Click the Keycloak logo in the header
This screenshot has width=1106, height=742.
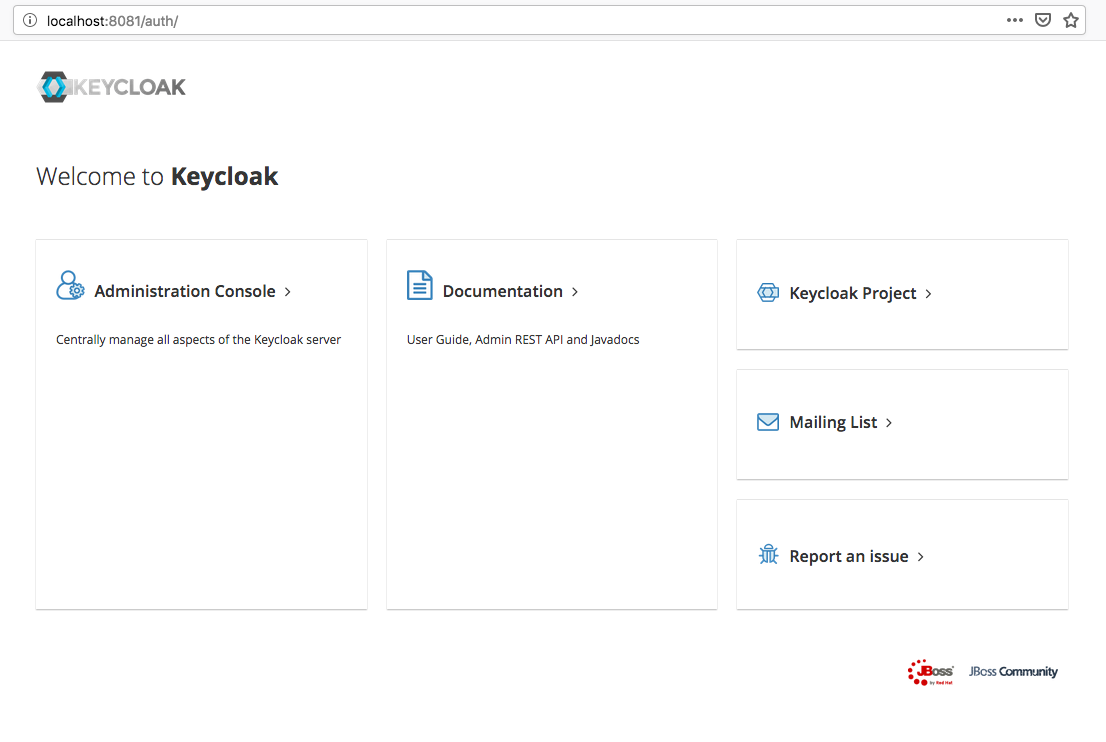[x=111, y=87]
